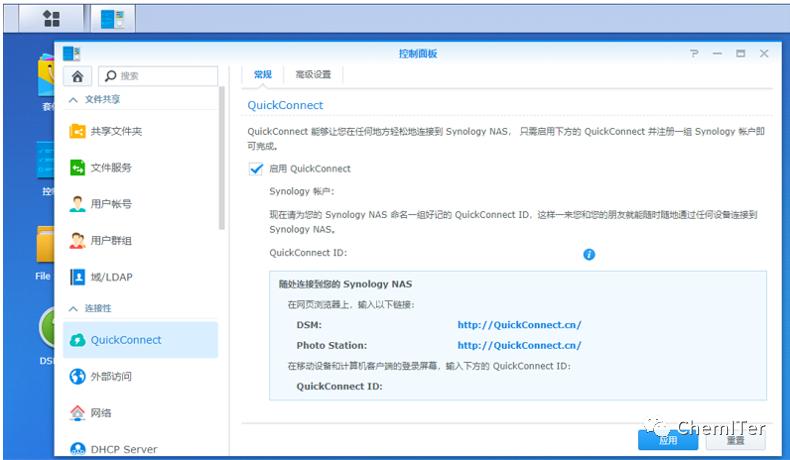Click the sidebar vertical scrollbar
The width and height of the screenshot is (790, 460).
(x=222, y=158)
